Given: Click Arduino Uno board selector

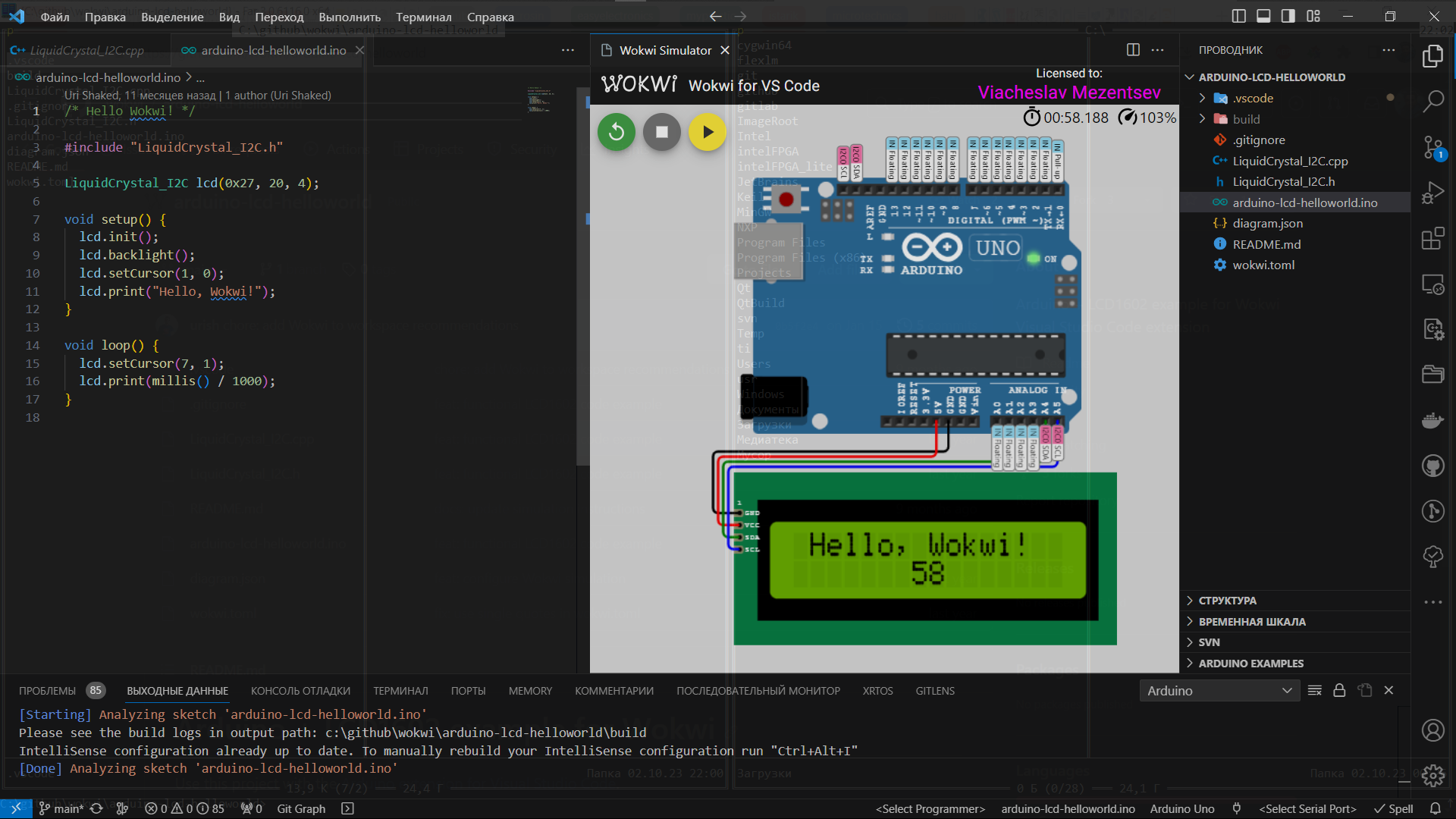Looking at the screenshot, I should (1181, 808).
